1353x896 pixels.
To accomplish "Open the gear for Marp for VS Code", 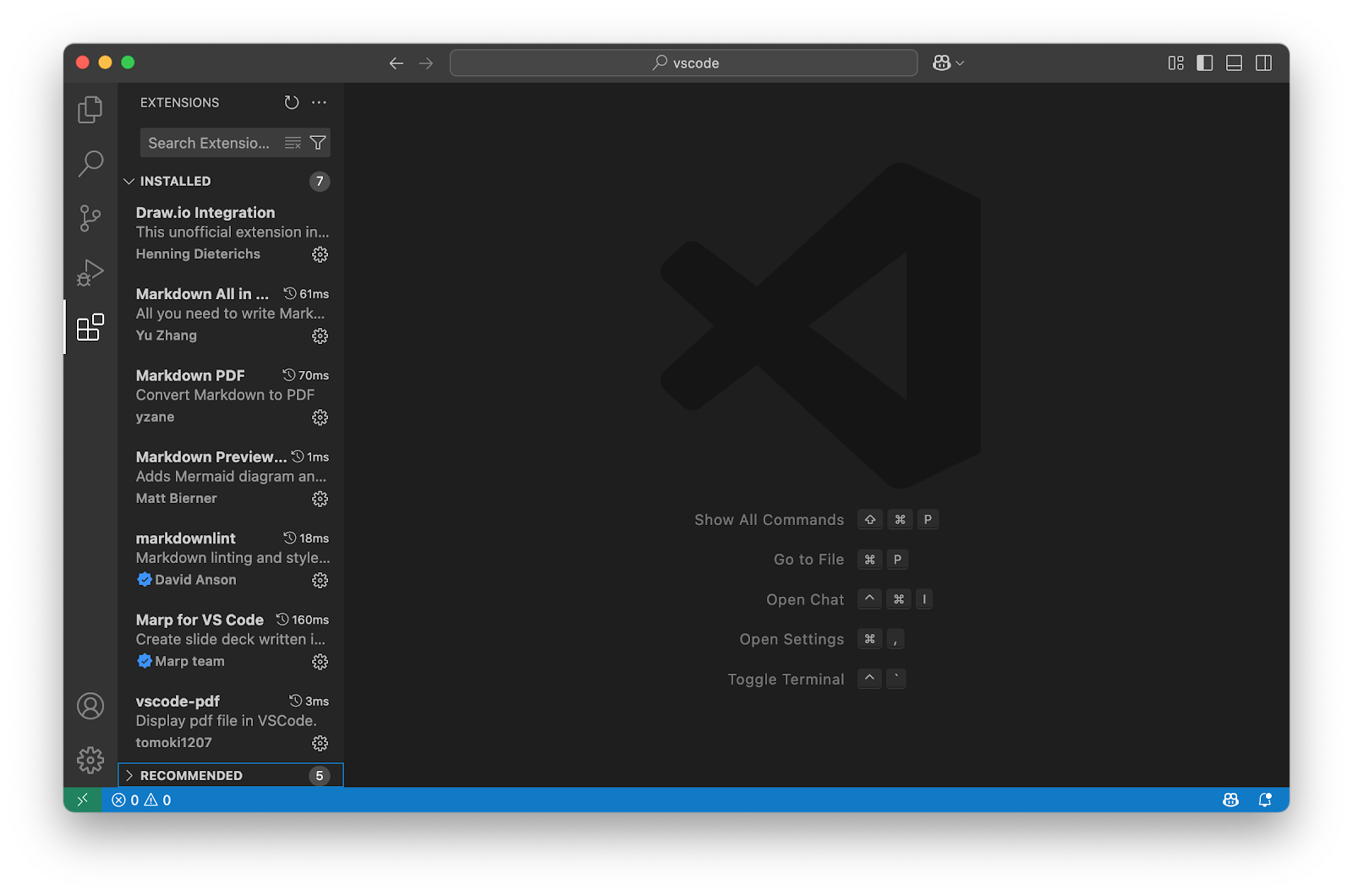I will click(320, 662).
